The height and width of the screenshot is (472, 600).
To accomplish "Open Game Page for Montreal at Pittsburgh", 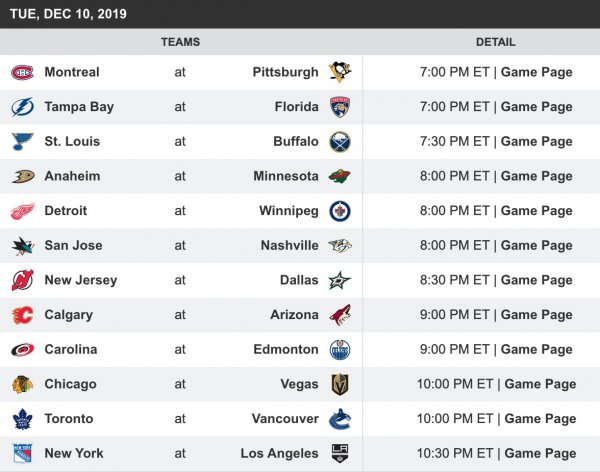I will 537,72.
